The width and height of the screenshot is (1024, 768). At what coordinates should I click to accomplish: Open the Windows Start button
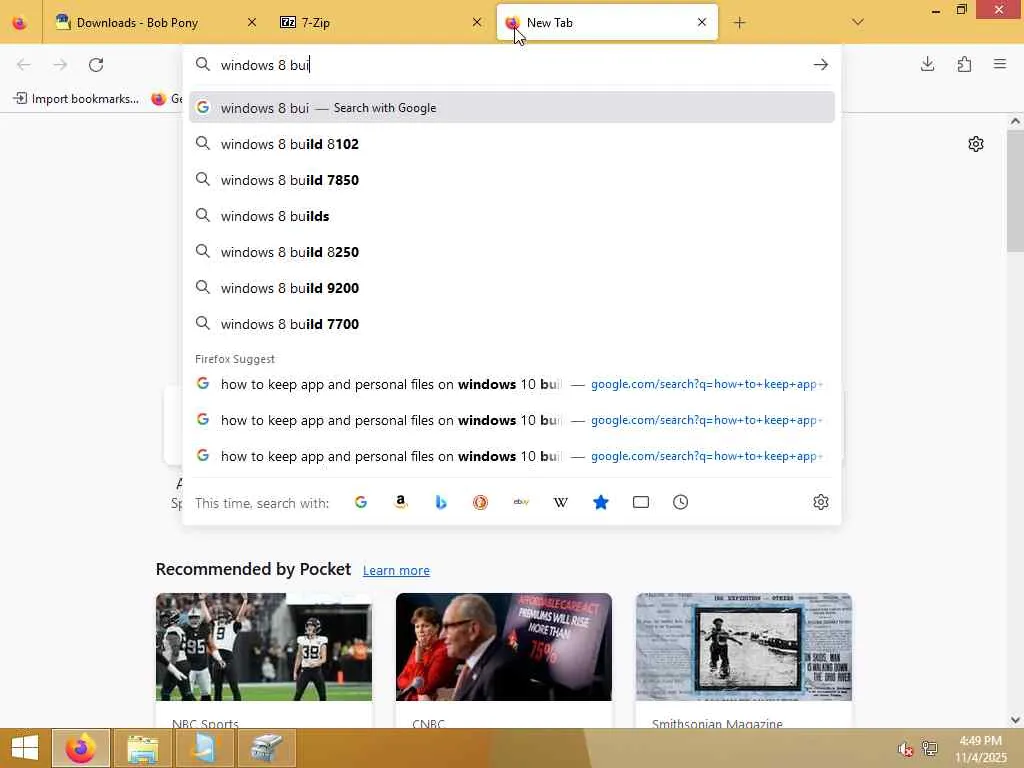pos(25,748)
